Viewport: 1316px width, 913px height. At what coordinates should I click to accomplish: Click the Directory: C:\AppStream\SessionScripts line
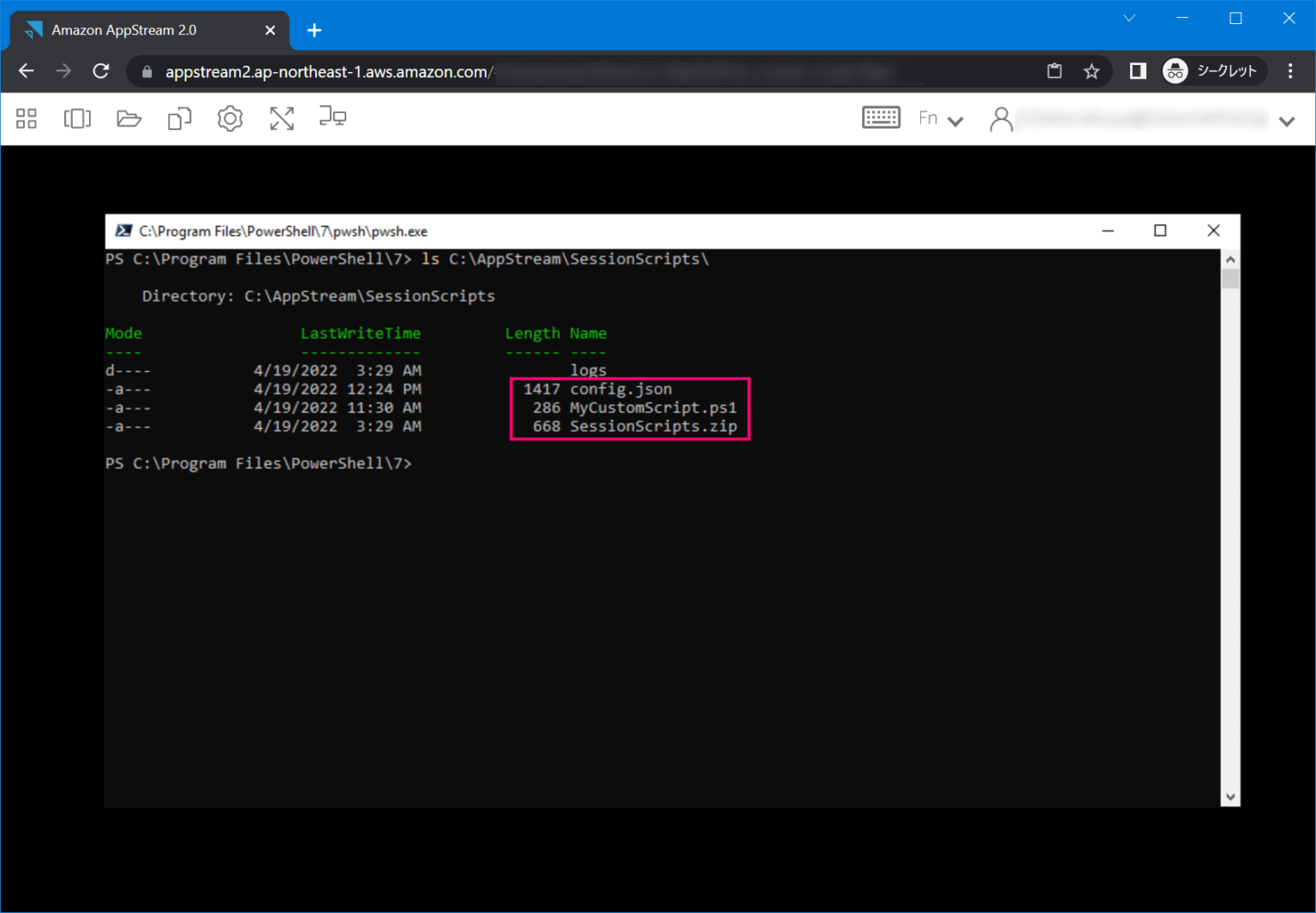[x=319, y=296]
